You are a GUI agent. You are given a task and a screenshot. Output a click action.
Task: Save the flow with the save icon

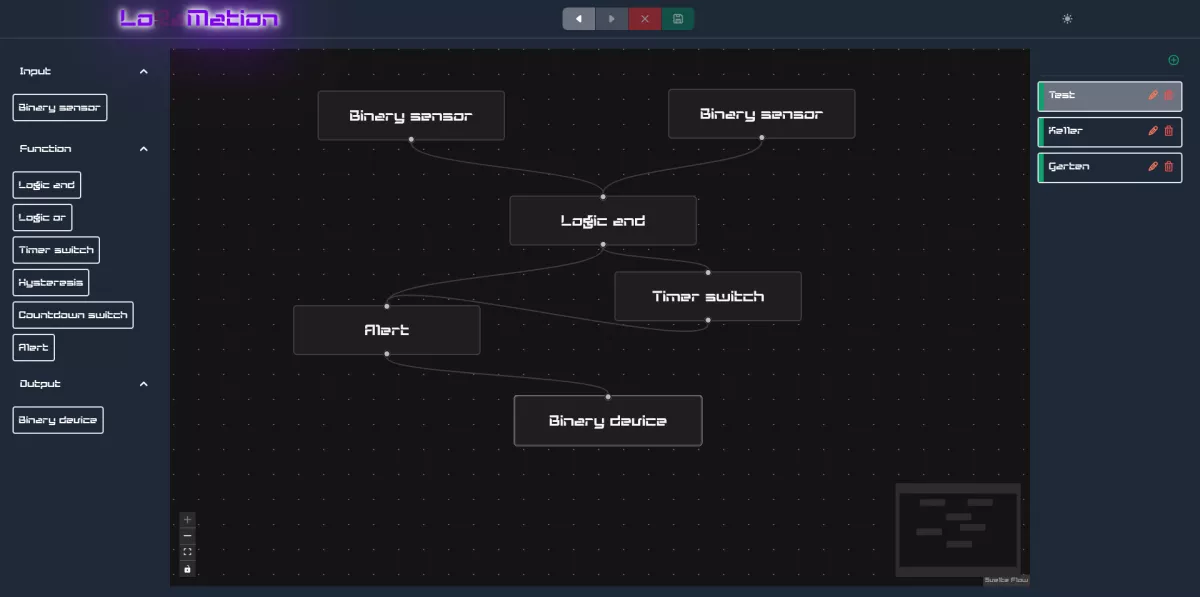(x=678, y=18)
